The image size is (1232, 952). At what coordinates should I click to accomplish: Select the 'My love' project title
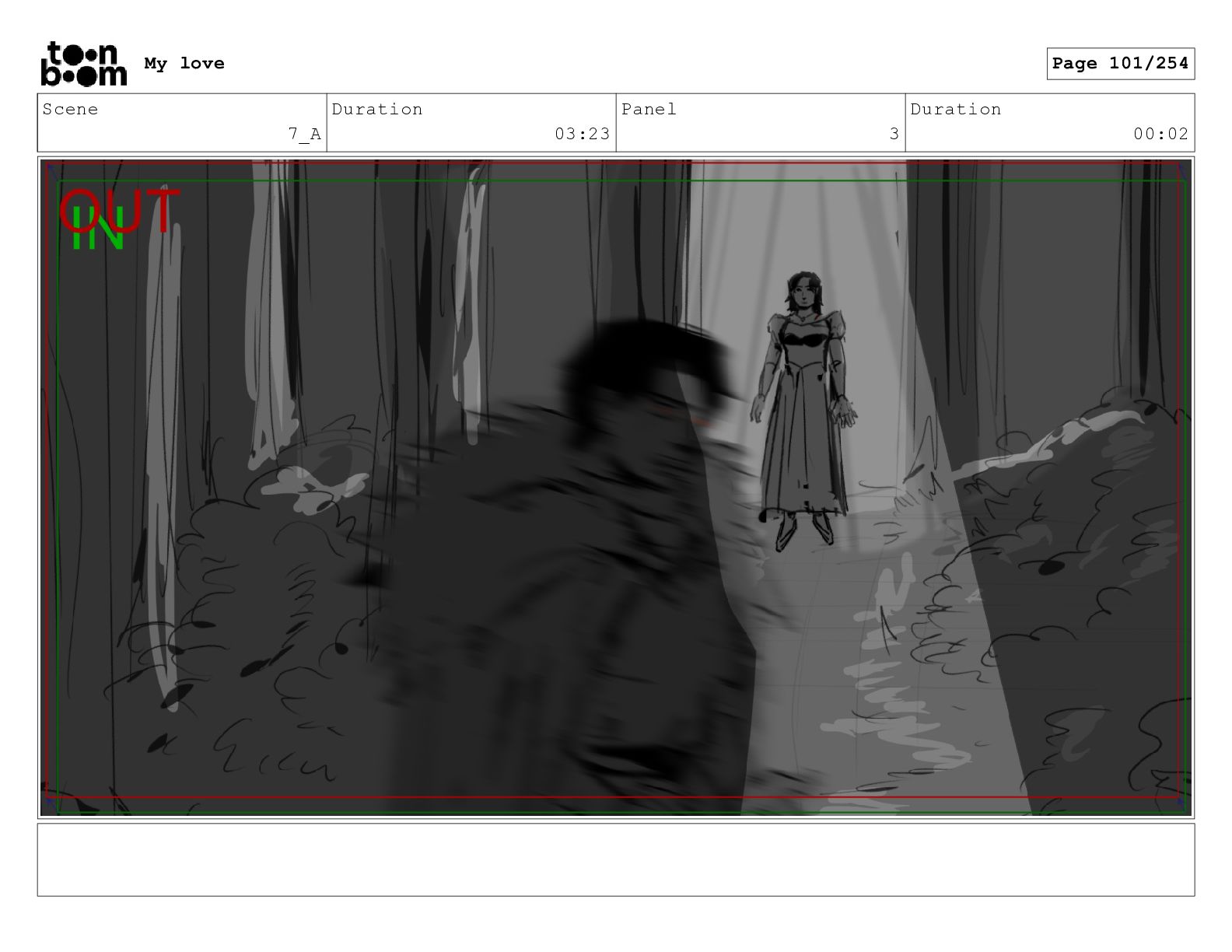(184, 64)
